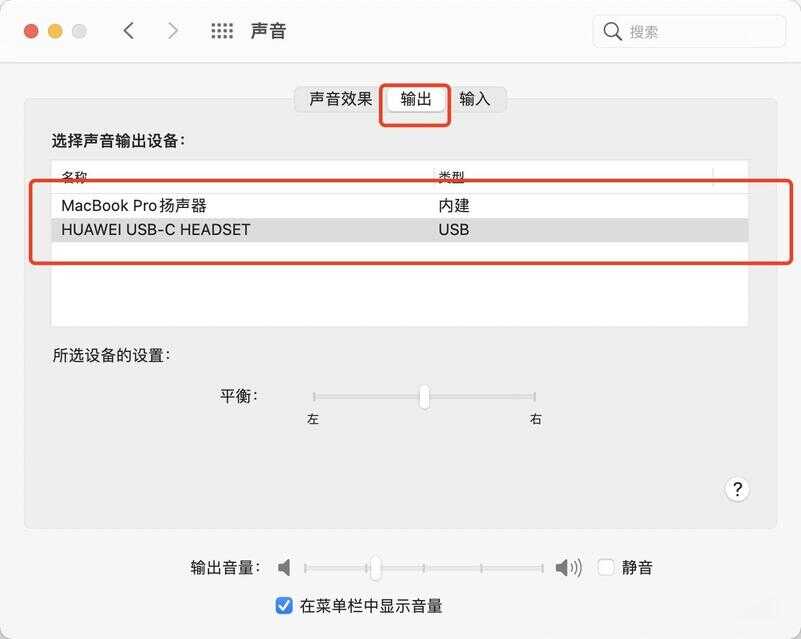Go back with the left arrow
The image size is (801, 639).
click(x=129, y=31)
